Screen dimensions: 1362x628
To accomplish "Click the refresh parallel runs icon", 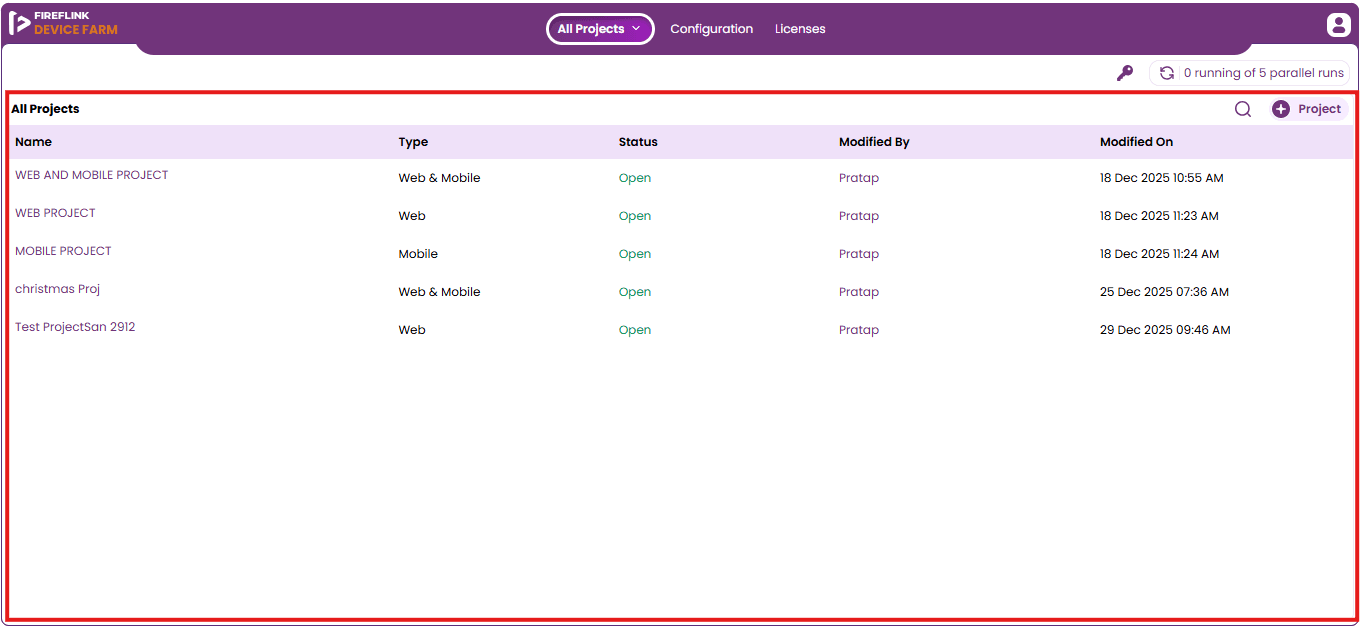I will tap(1166, 73).
